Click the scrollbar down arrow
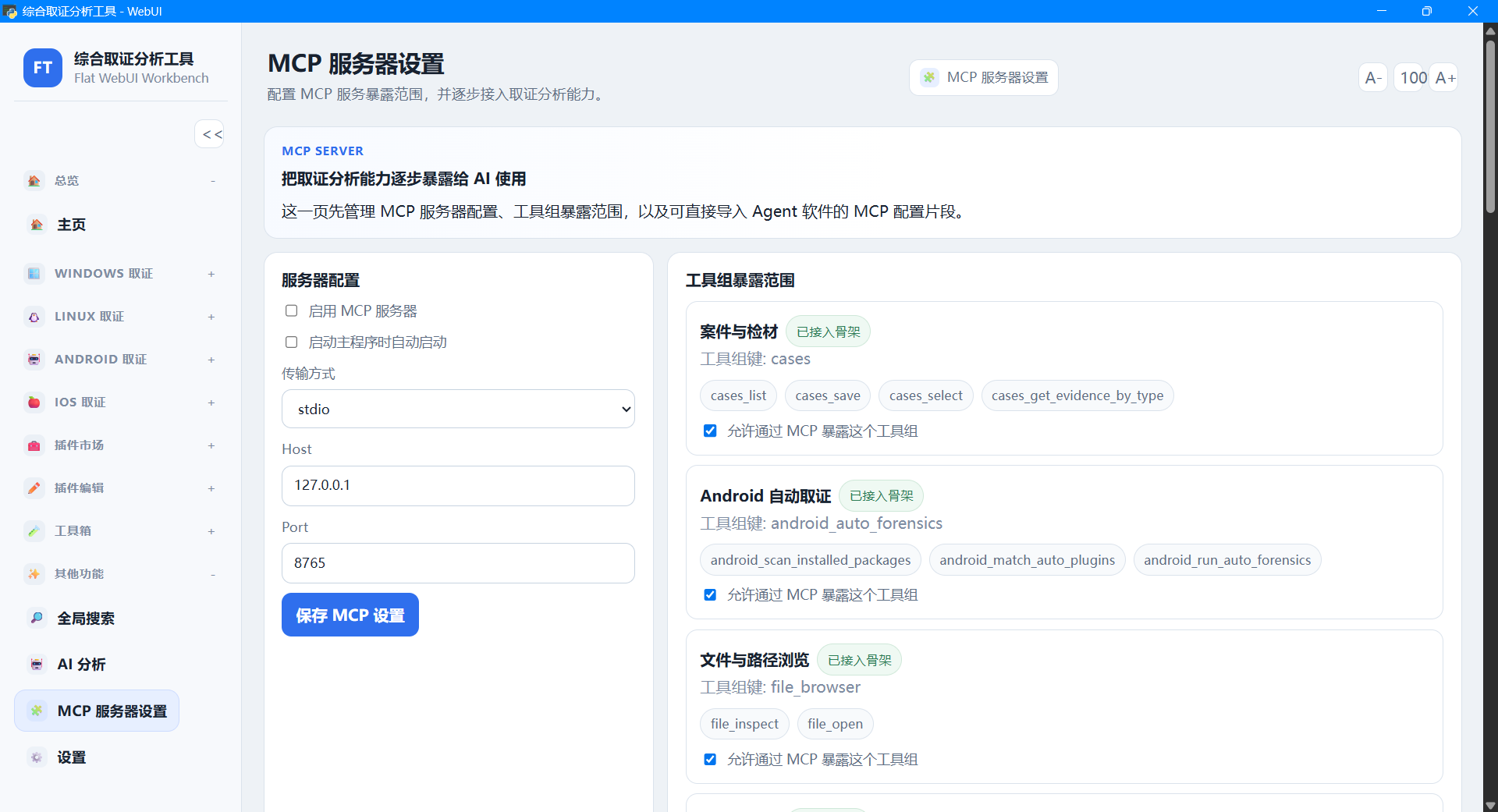 pyautogui.click(x=1490, y=805)
